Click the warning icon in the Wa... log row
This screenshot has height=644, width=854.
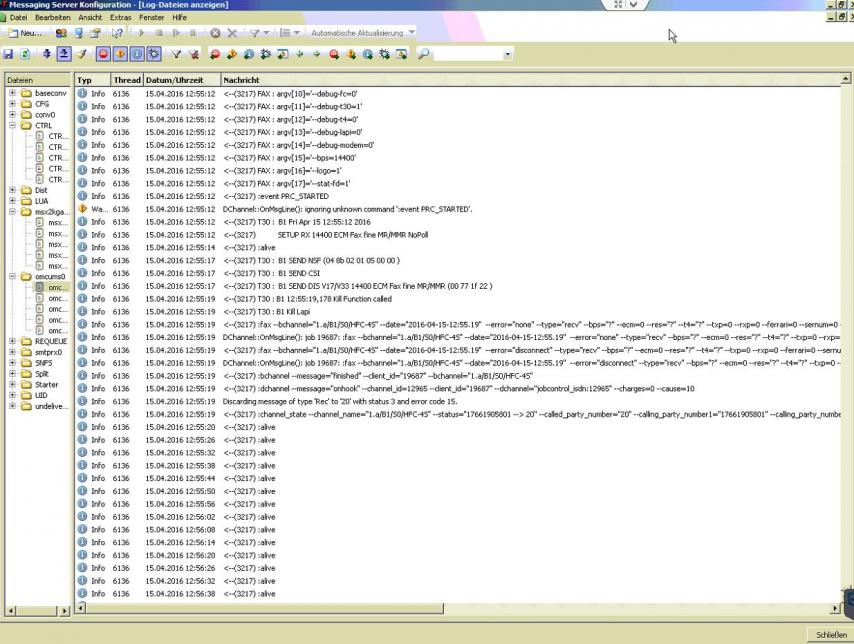click(x=84, y=209)
